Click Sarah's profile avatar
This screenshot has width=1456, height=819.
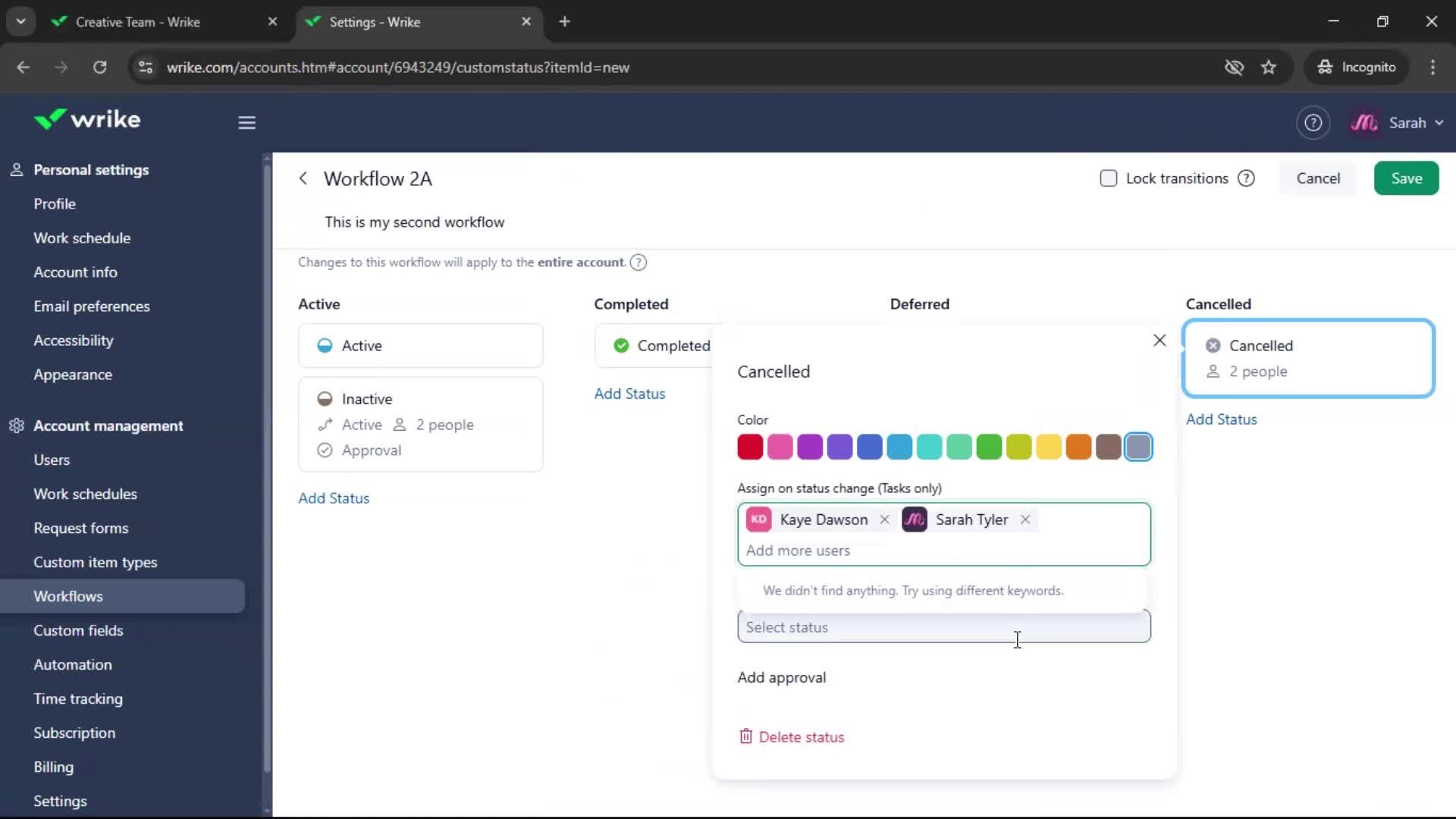pos(1363,123)
